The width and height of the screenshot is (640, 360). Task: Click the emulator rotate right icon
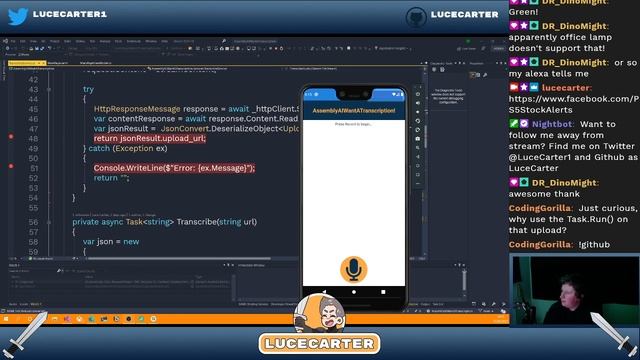tap(418, 130)
